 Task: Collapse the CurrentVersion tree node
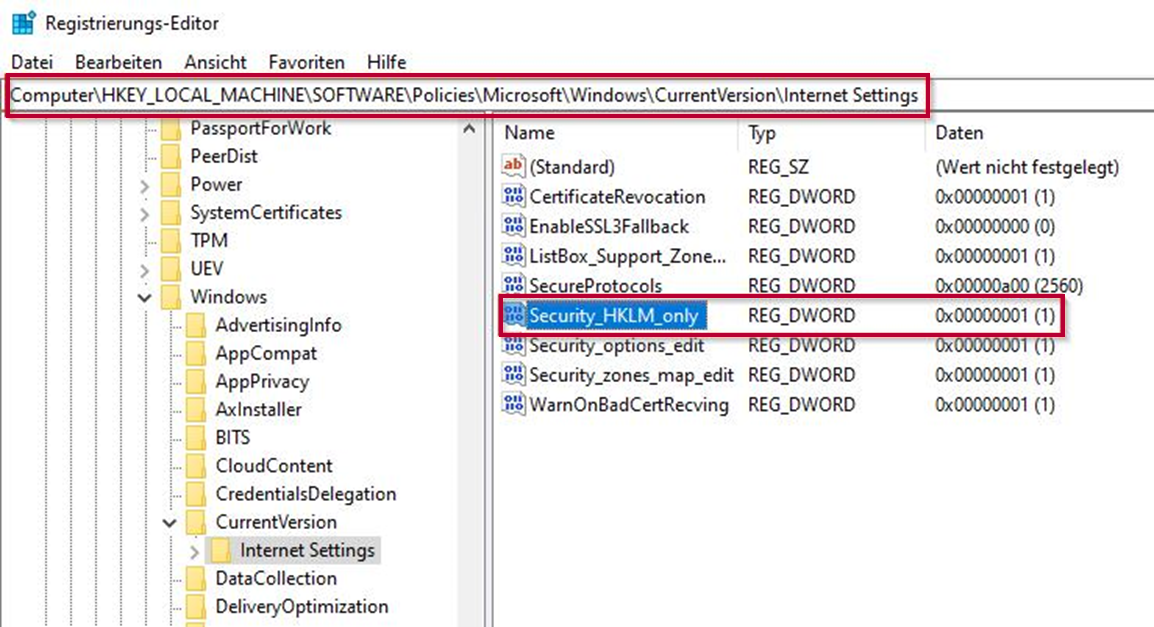click(x=170, y=522)
